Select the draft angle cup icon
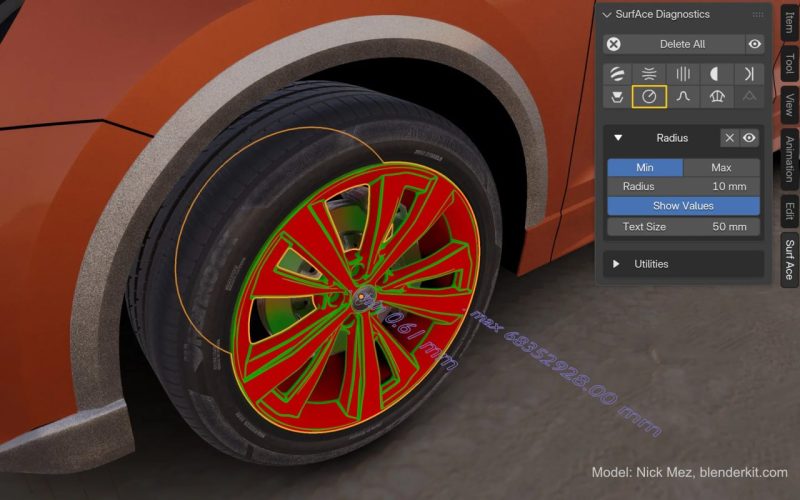This screenshot has width=800, height=500. 618,97
